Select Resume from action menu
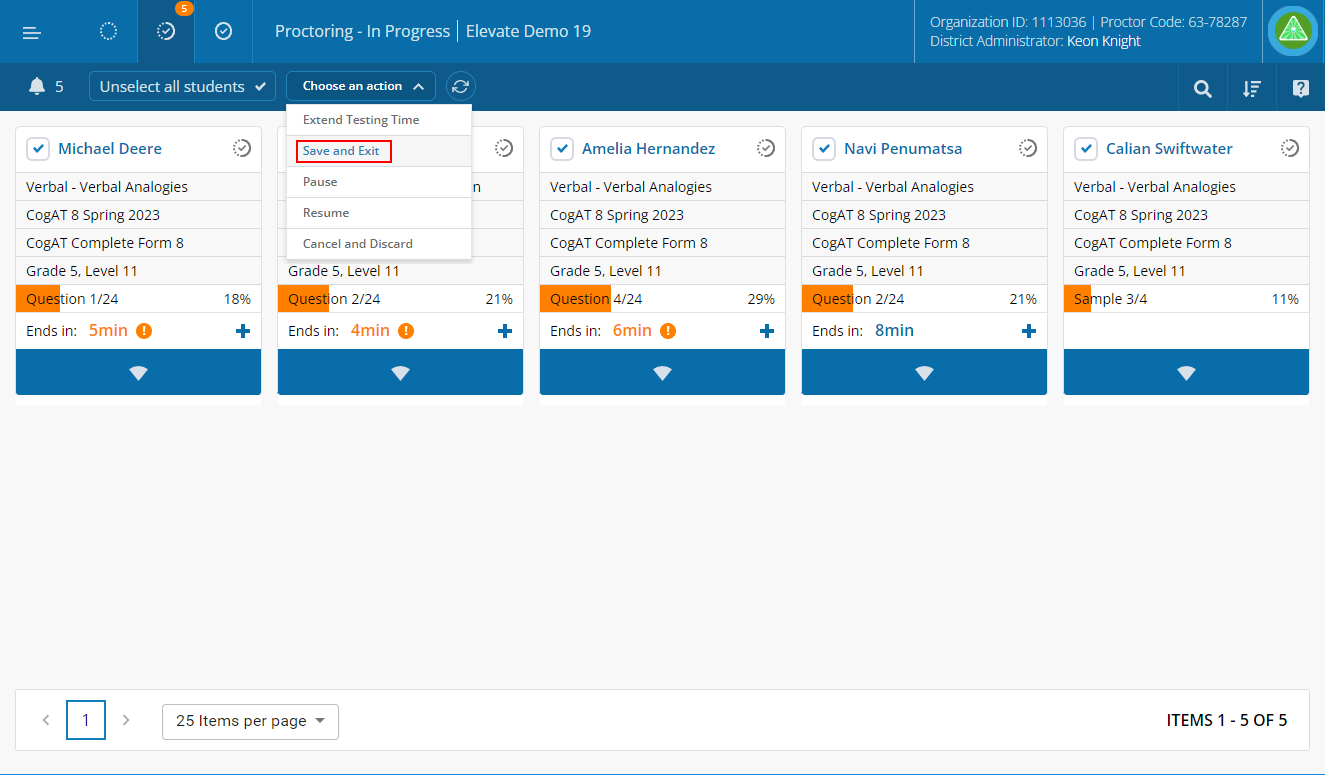The image size is (1325, 775). [x=379, y=213]
